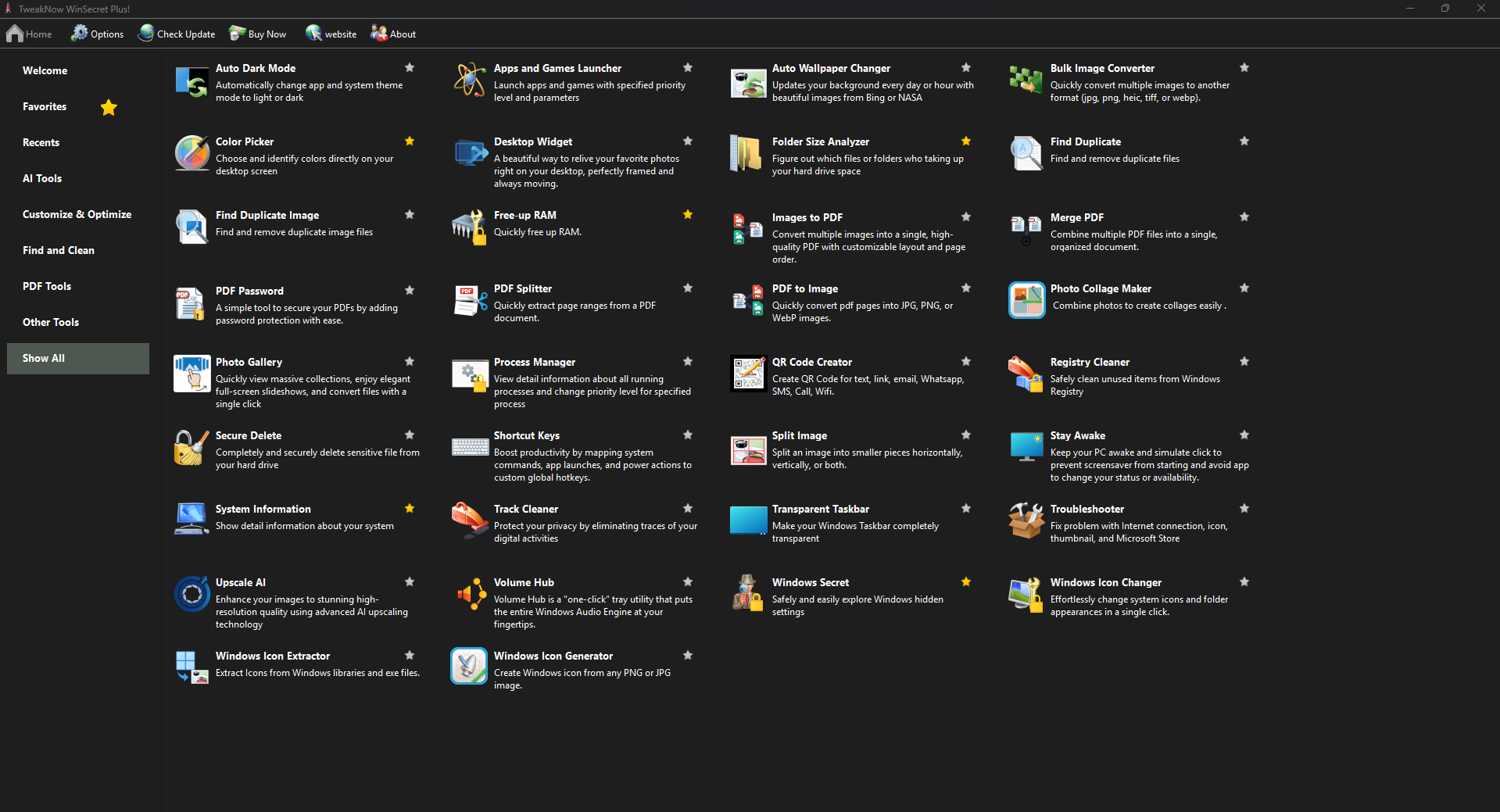Favorite Auto Dark Mode with its star
The width and height of the screenshot is (1500, 812).
click(x=410, y=68)
